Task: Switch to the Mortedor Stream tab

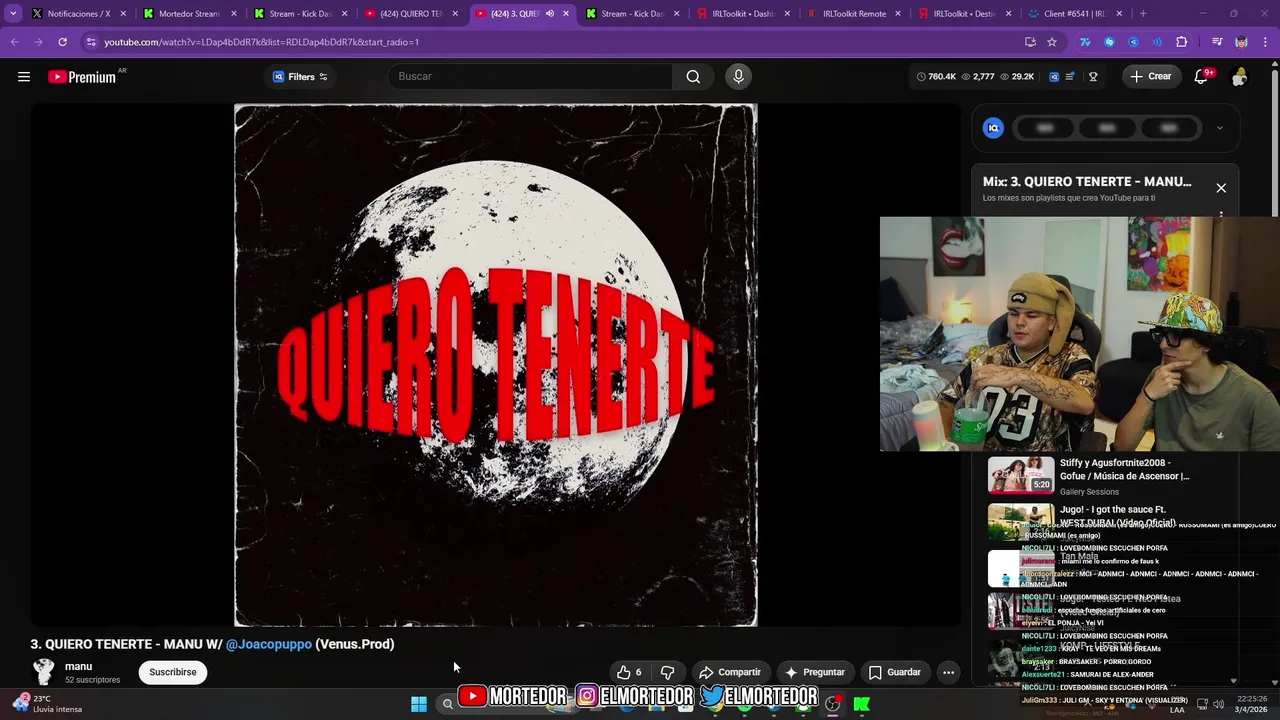Action: click(x=190, y=14)
